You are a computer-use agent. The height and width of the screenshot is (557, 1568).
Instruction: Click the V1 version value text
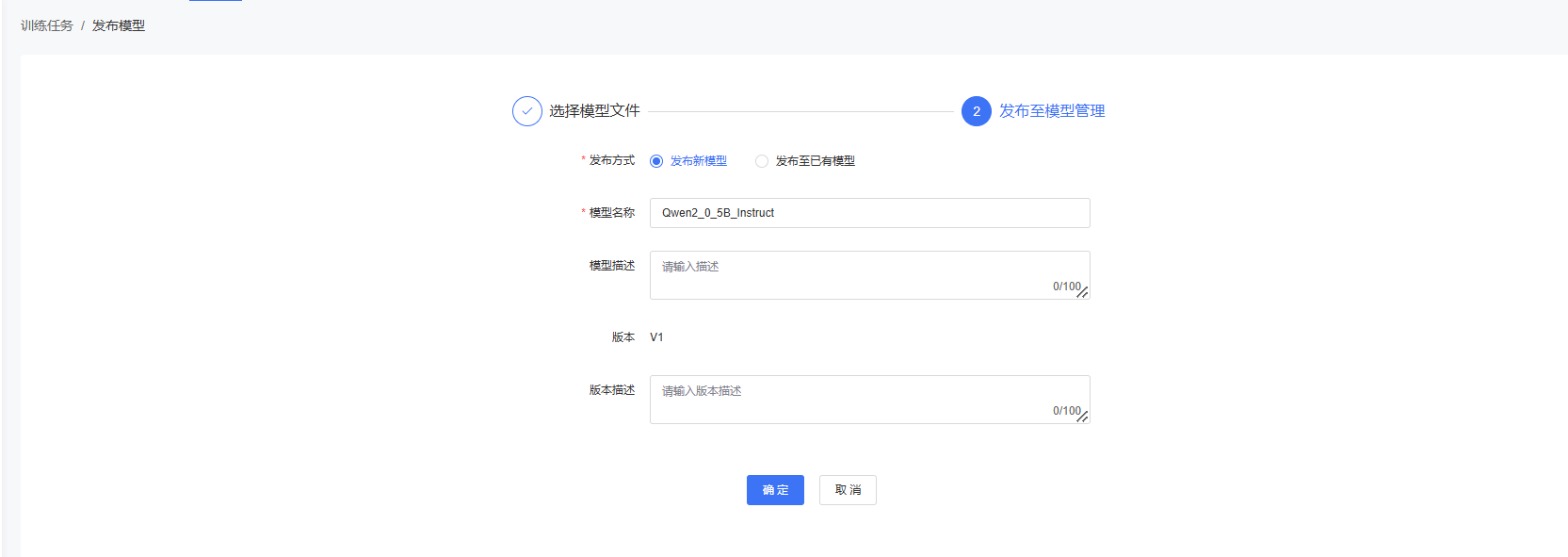pyautogui.click(x=656, y=337)
